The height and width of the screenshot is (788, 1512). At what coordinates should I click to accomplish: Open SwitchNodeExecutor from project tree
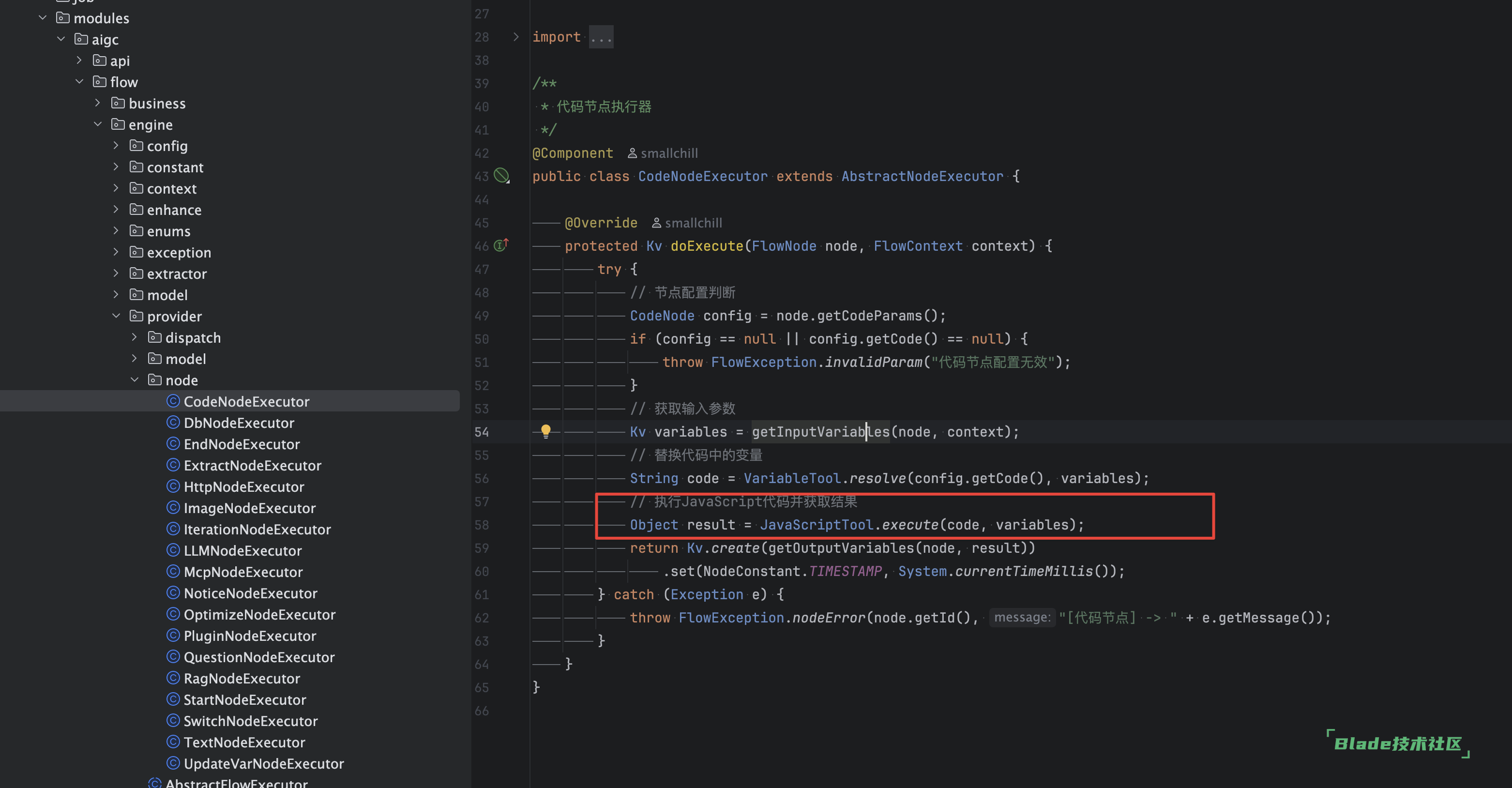click(x=250, y=721)
